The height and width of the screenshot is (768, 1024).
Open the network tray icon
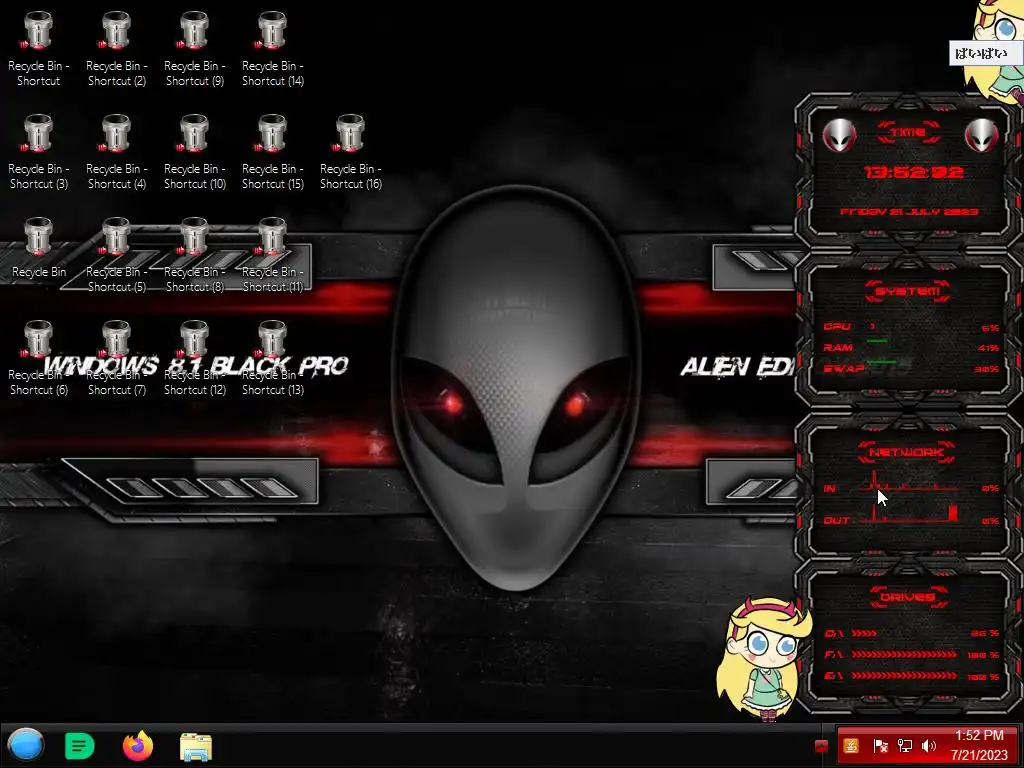904,746
